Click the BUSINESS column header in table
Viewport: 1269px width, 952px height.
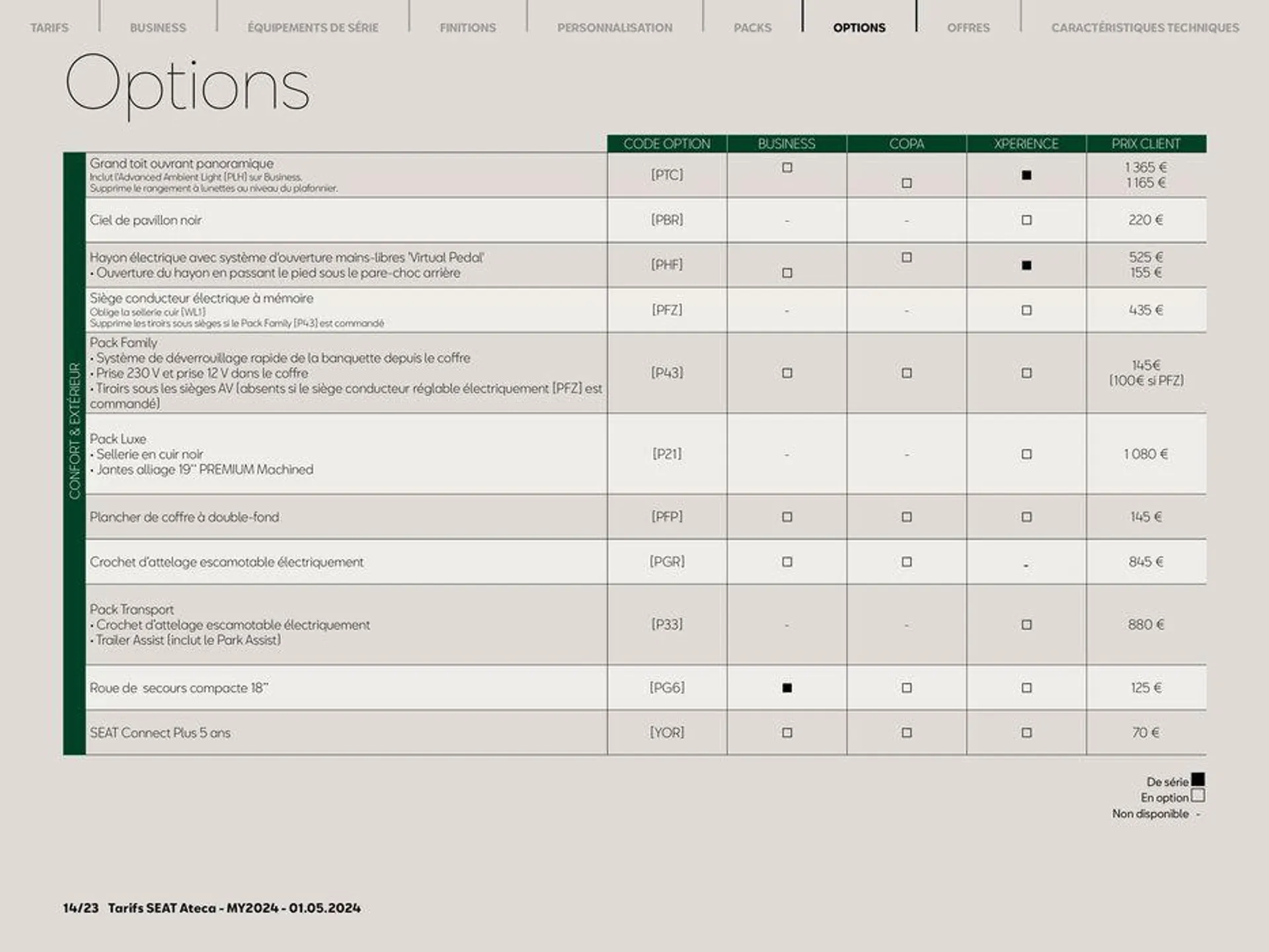click(x=787, y=144)
